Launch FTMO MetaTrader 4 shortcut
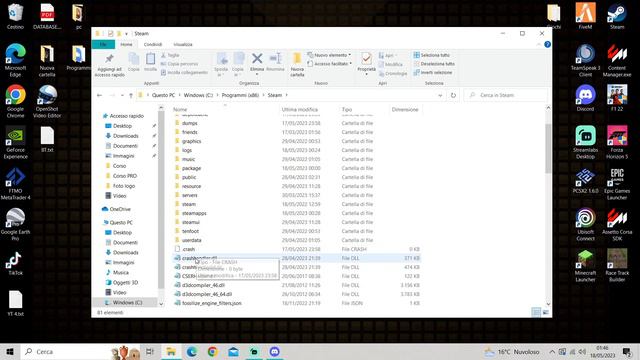 (16, 184)
